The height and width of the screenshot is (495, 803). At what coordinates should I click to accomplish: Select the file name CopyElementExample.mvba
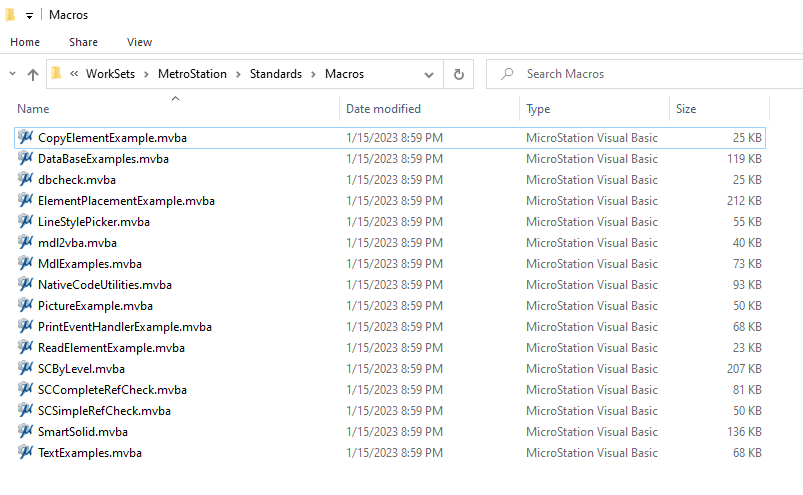click(112, 138)
